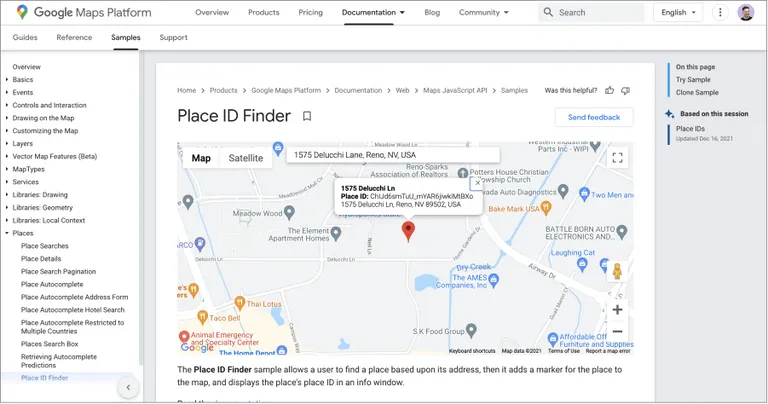Click the ARCO gas station pin
The width and height of the screenshot is (768, 404).
click(200, 243)
